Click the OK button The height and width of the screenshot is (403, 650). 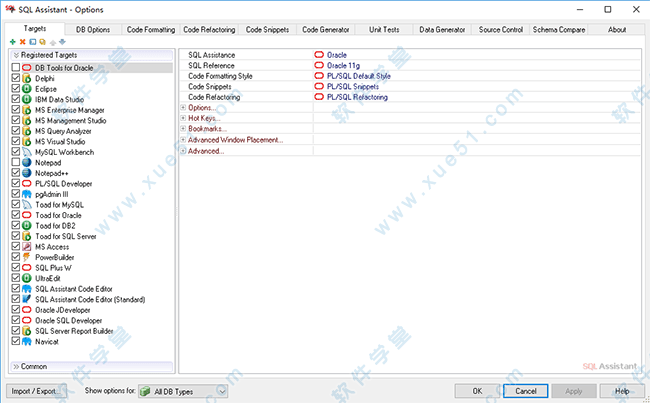pyautogui.click(x=478, y=391)
